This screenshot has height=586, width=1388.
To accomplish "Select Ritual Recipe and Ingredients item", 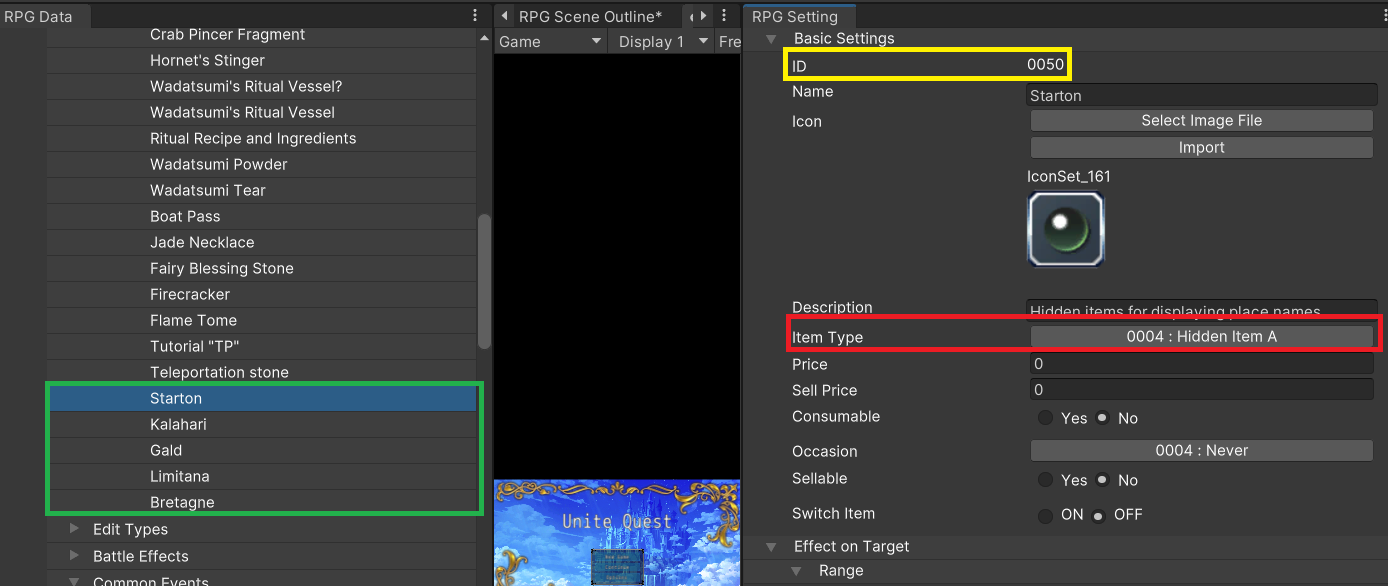I will coord(262,138).
